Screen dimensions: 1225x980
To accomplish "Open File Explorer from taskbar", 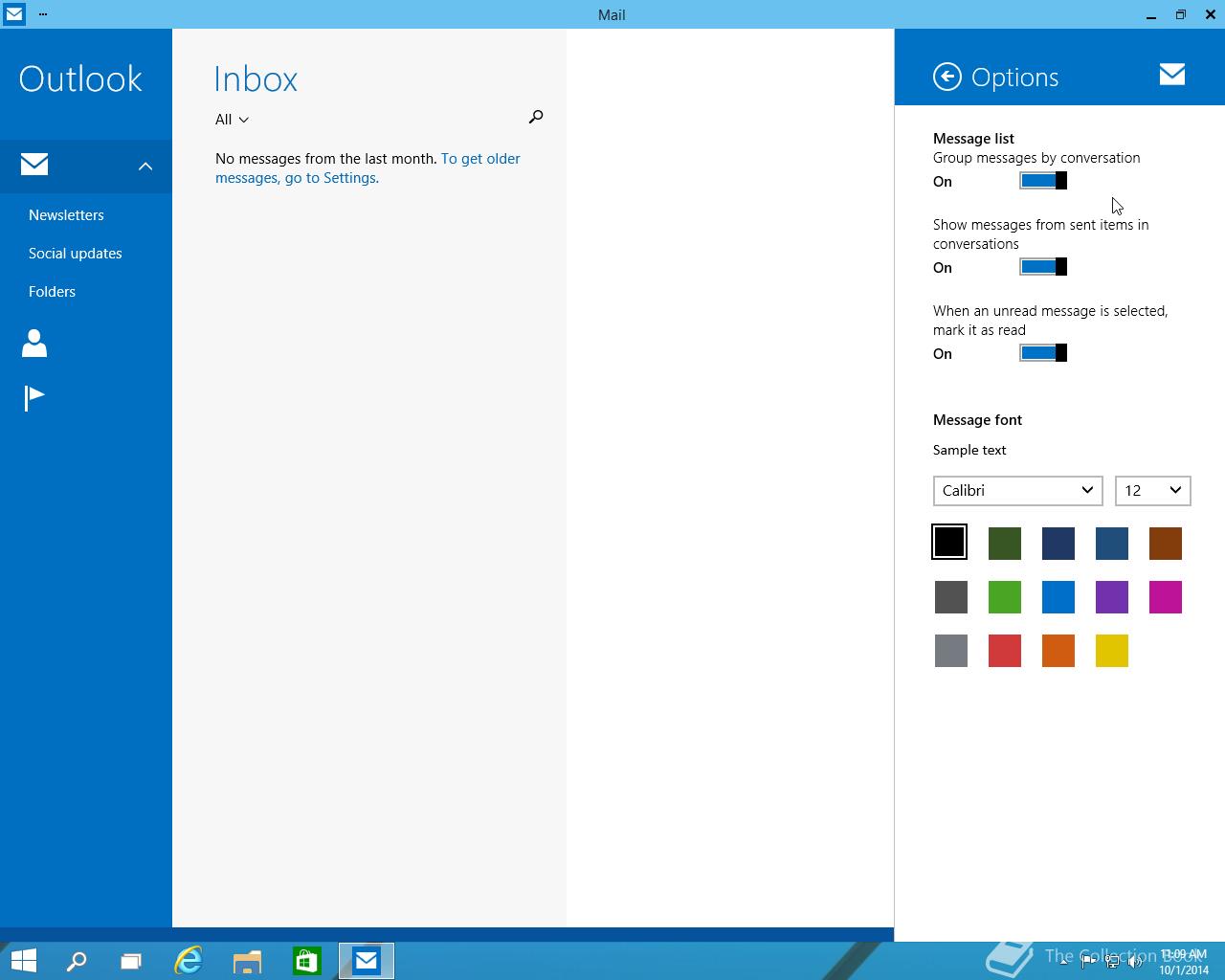I will pyautogui.click(x=247, y=961).
